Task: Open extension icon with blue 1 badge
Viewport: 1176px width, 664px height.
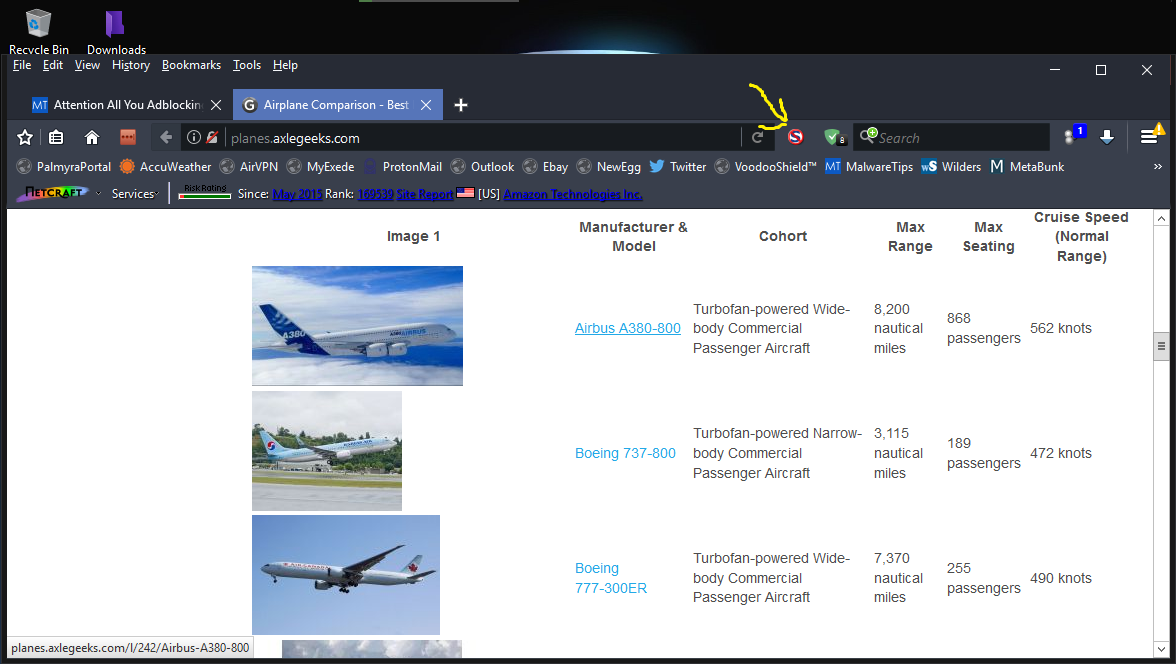Action: [1075, 135]
